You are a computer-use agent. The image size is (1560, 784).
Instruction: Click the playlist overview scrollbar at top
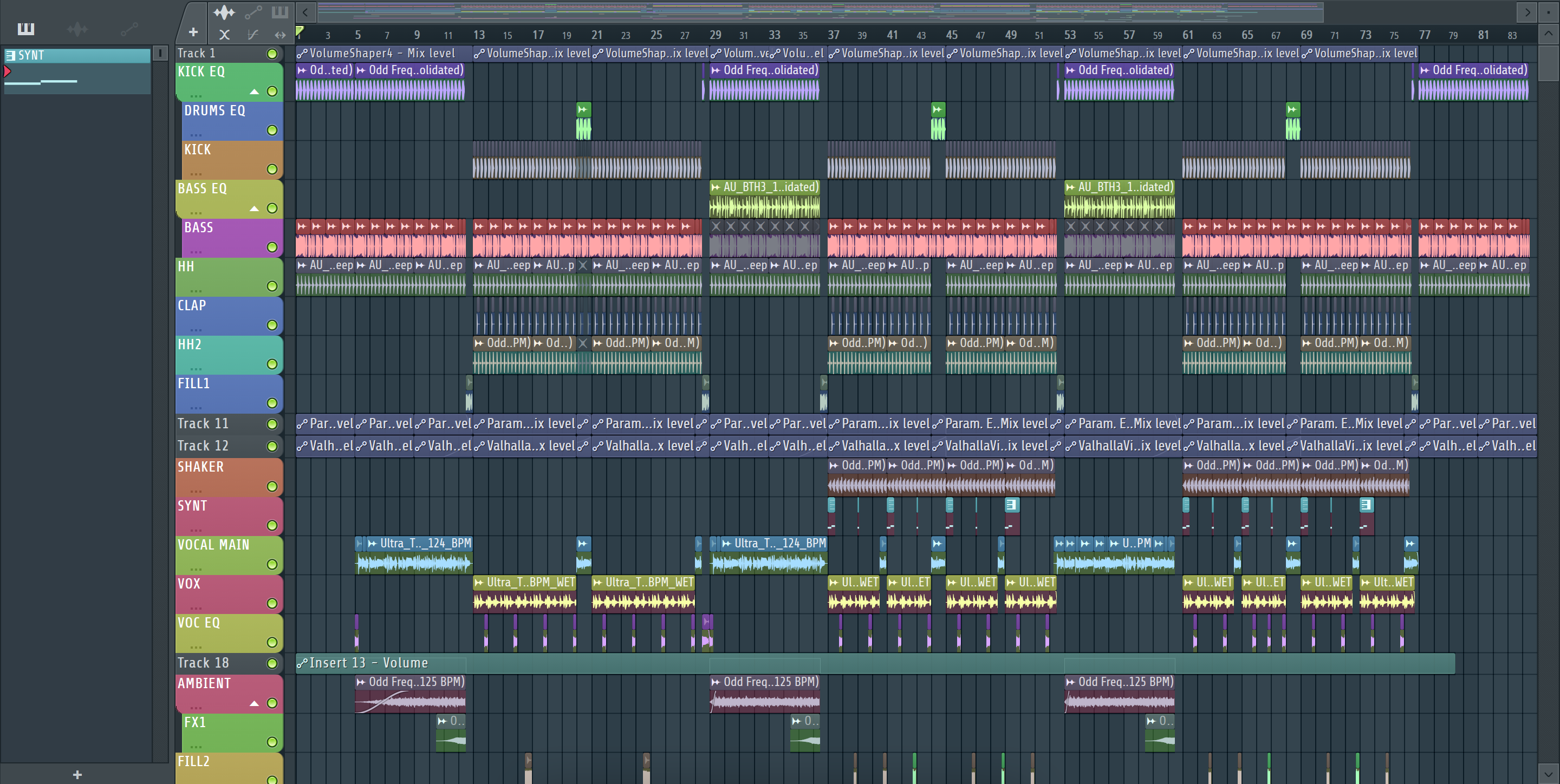[820, 11]
